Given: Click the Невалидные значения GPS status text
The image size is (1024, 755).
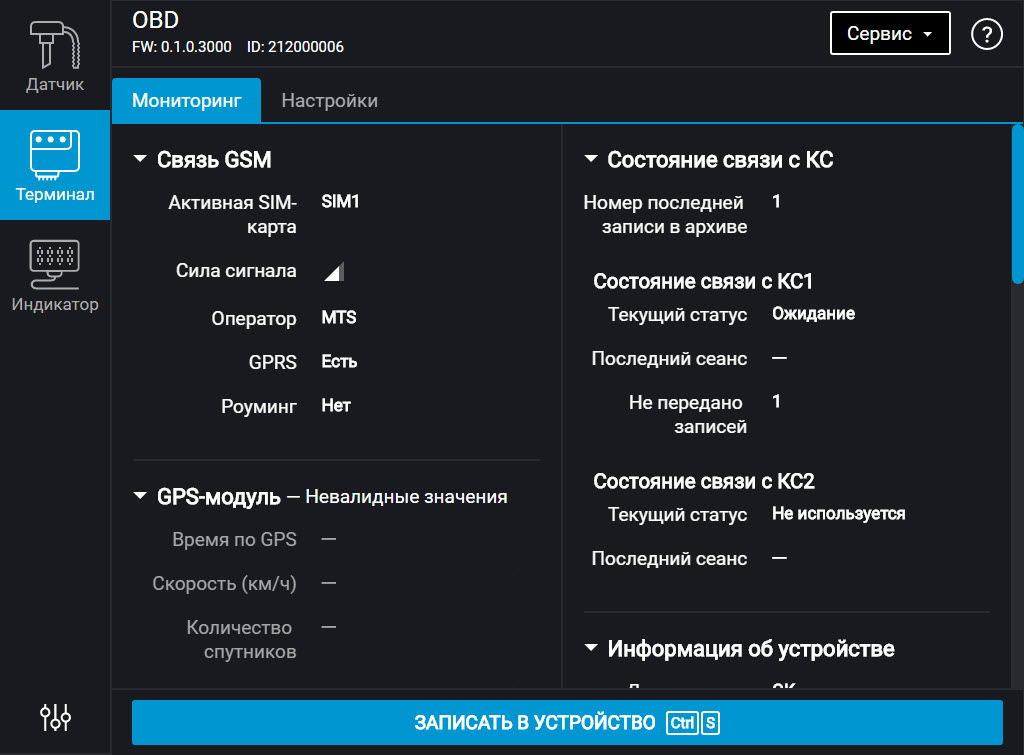Looking at the screenshot, I should 406,497.
